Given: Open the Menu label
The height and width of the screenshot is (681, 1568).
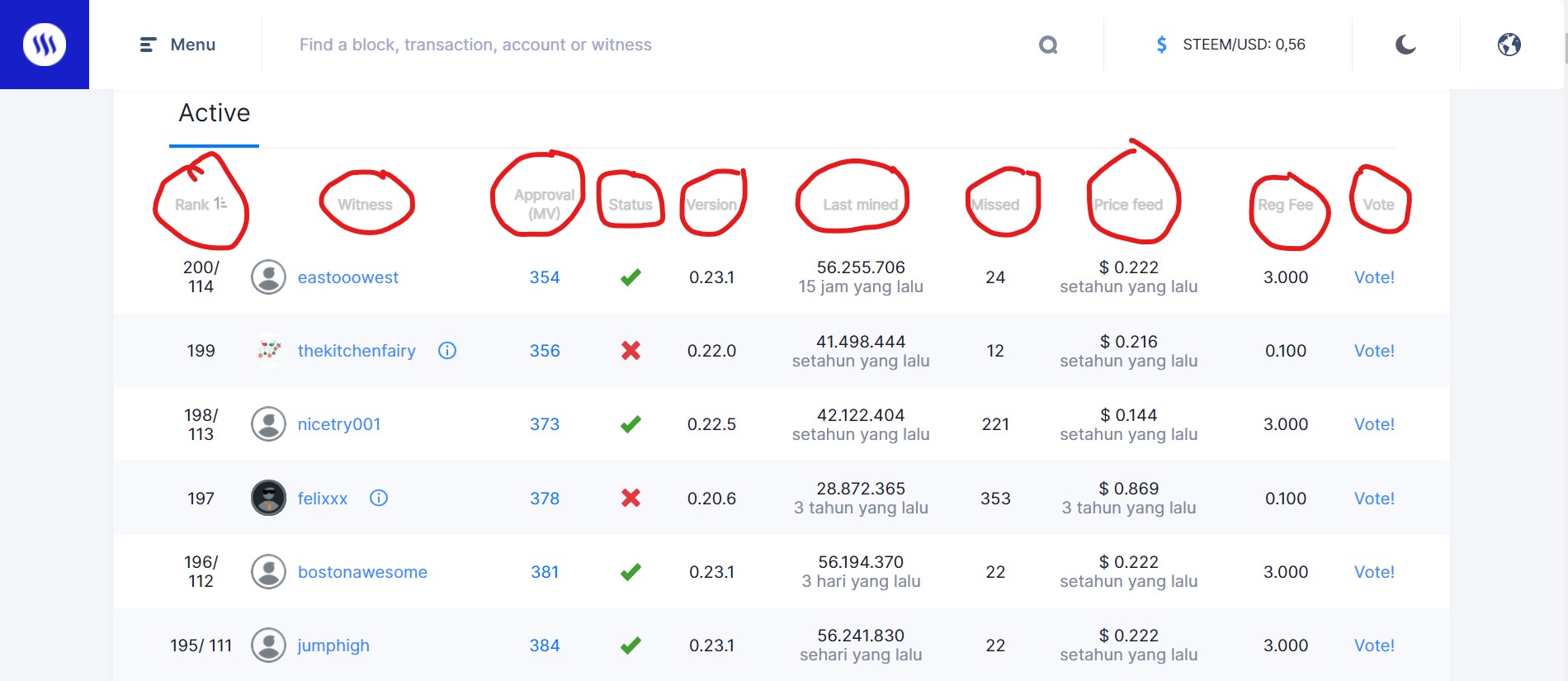Looking at the screenshot, I should coord(193,45).
